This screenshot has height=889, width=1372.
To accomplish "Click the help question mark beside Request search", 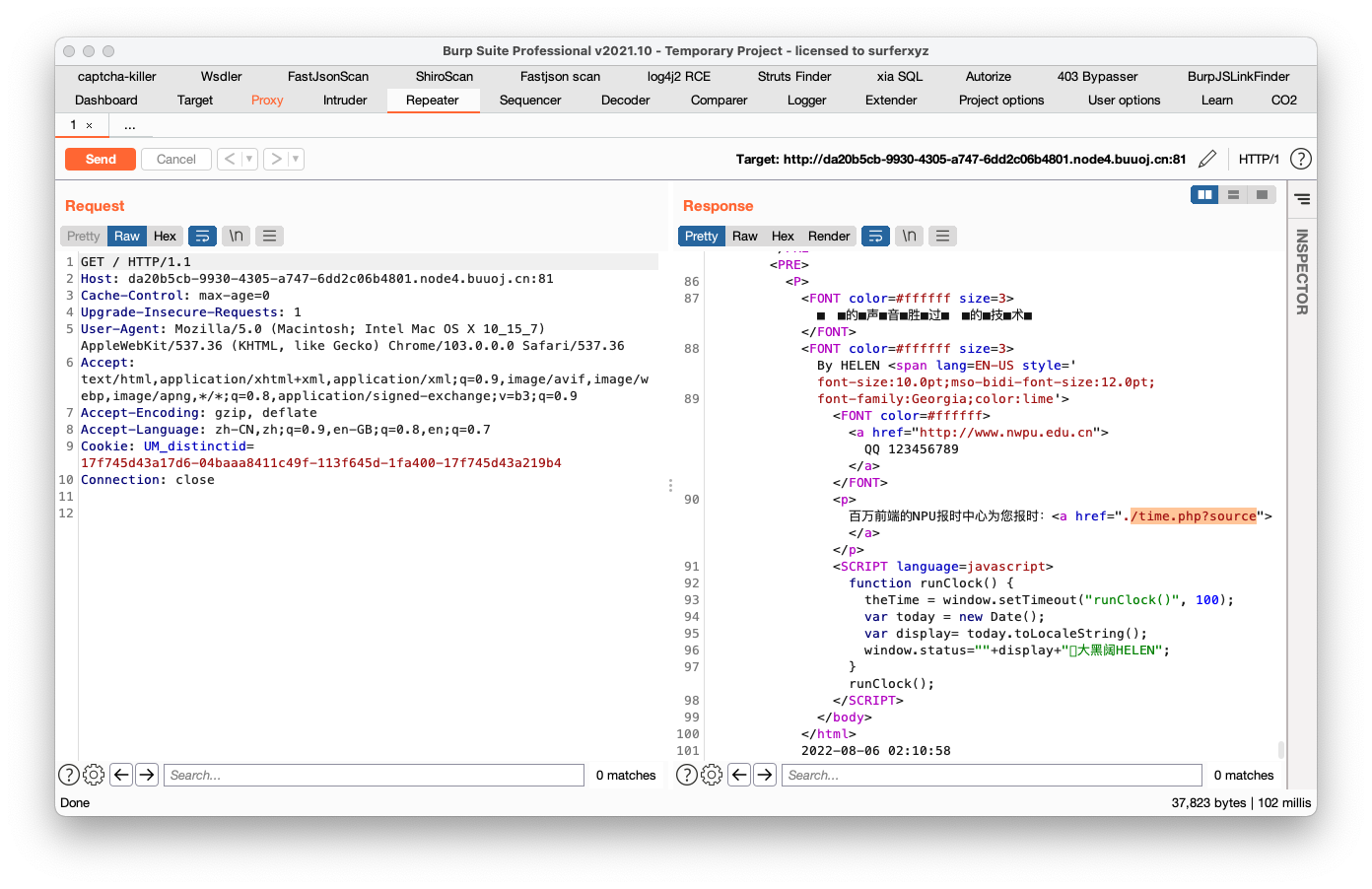I will 68,775.
